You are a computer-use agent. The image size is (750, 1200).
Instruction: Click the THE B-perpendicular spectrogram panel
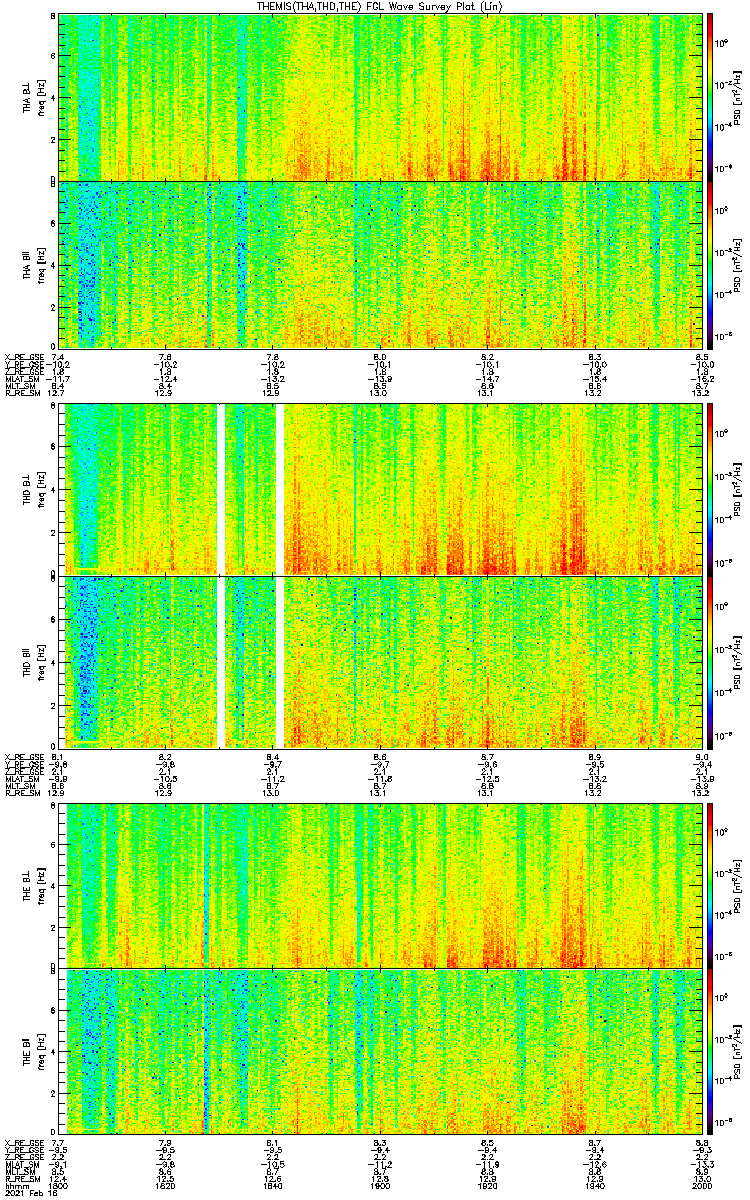tap(381, 885)
